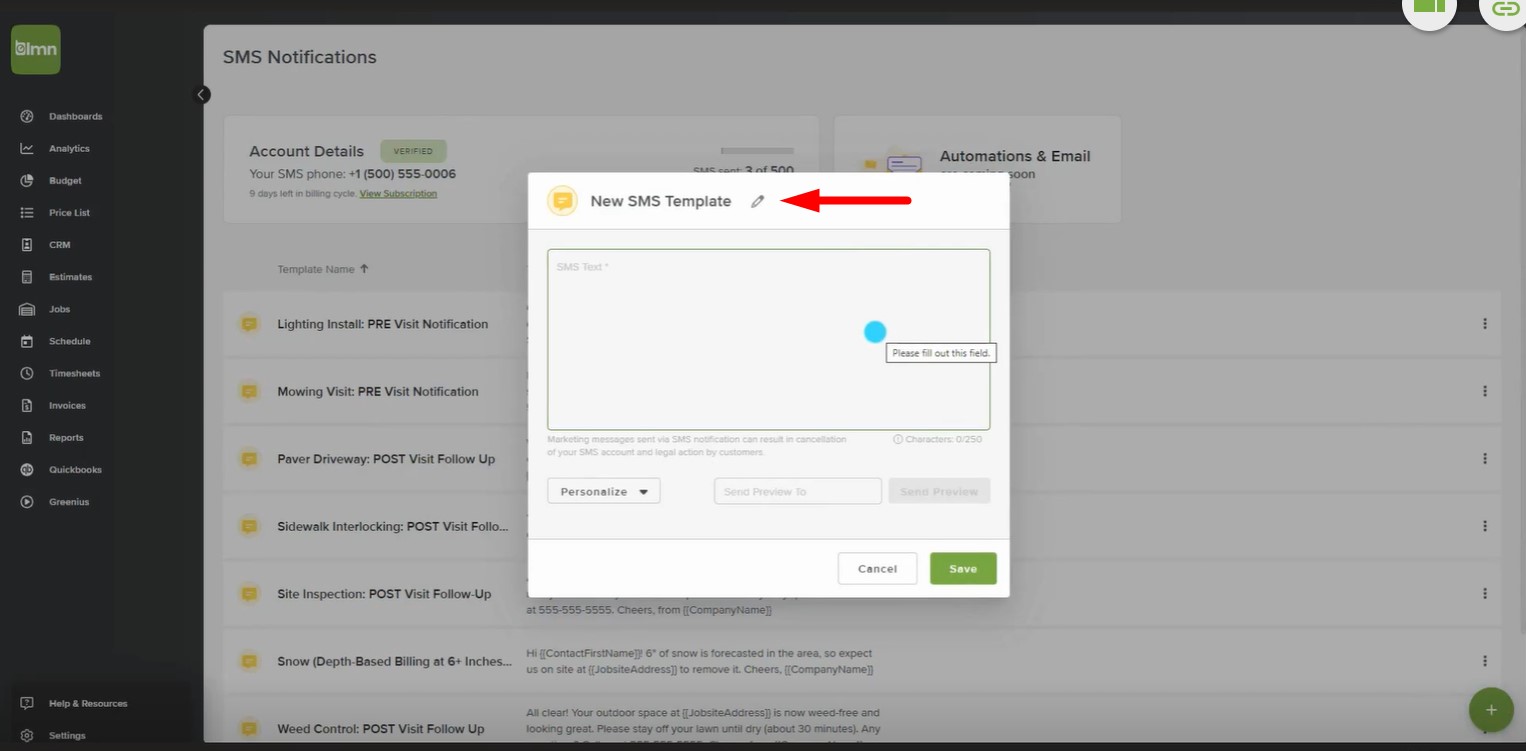1526x751 pixels.
Task: Click the Greenius play icon
Action: pos(27,501)
